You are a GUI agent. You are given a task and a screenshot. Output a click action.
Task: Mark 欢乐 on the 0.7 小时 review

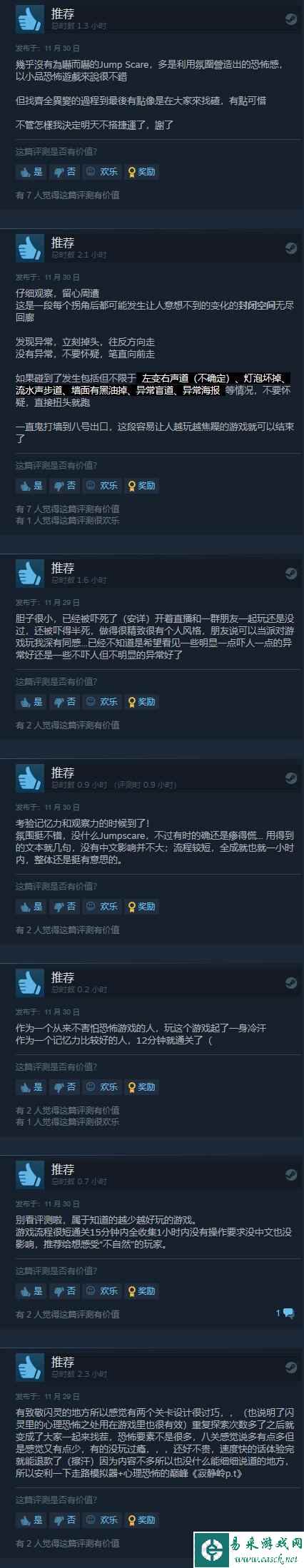(x=102, y=1291)
